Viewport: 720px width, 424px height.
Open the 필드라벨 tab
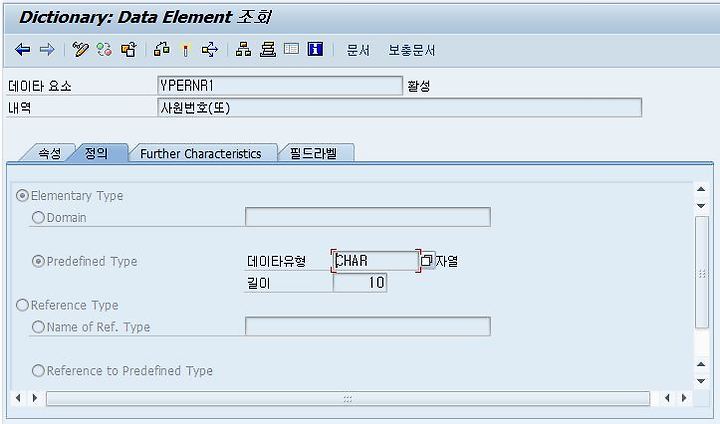[313, 153]
